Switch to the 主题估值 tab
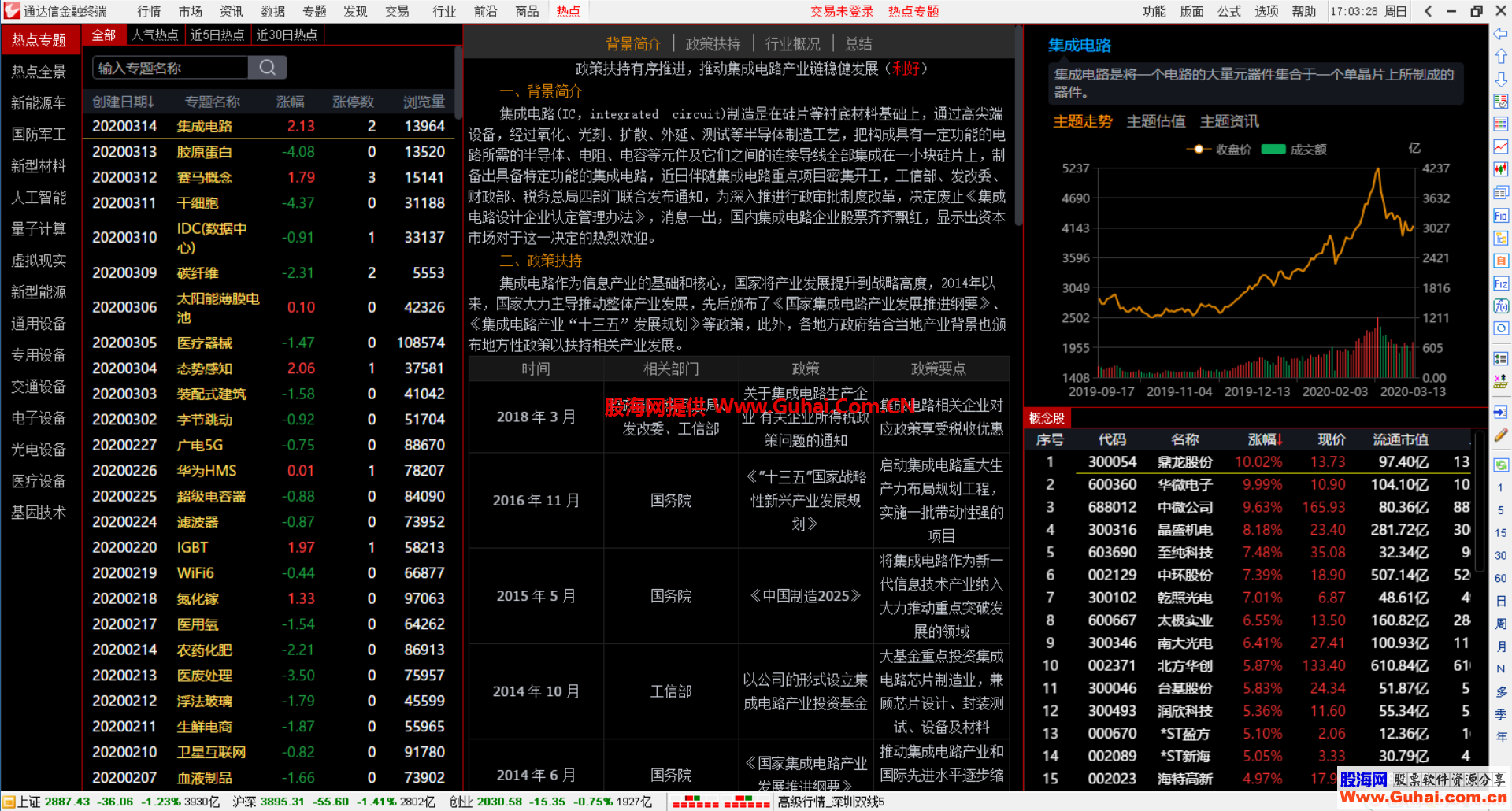 click(x=1156, y=121)
